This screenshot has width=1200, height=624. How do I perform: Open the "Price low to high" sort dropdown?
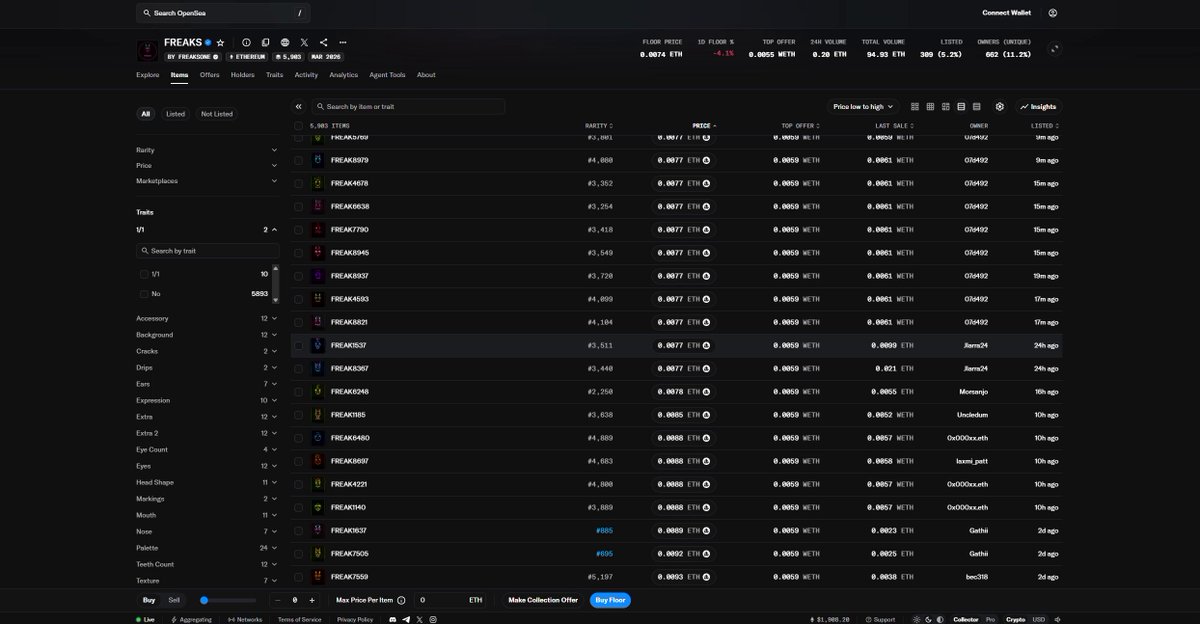(x=863, y=106)
